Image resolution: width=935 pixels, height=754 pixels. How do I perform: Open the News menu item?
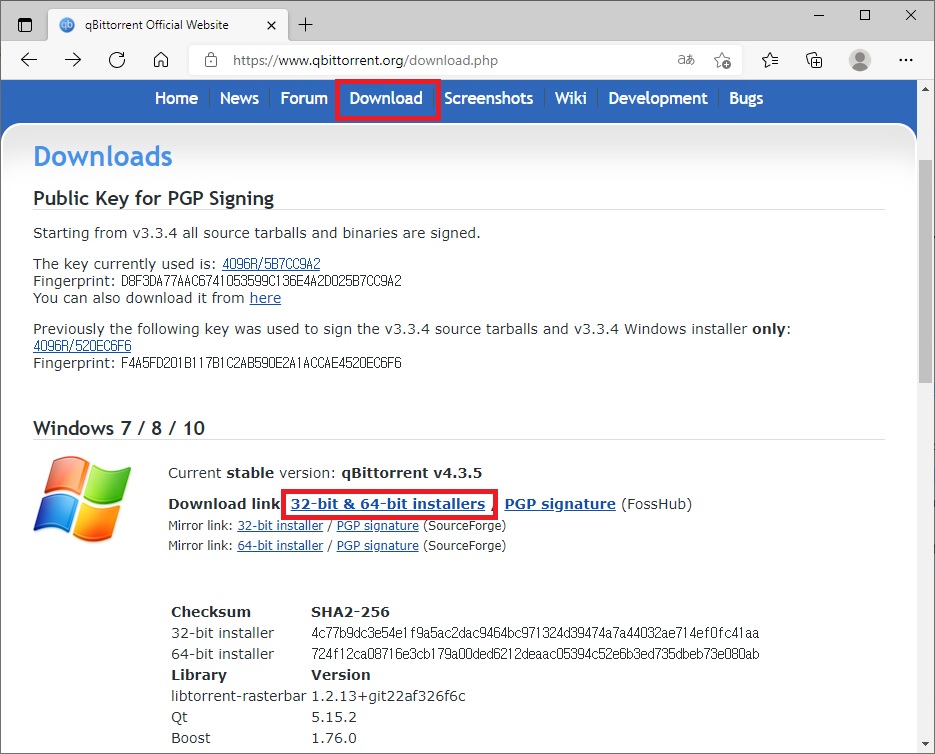239,98
